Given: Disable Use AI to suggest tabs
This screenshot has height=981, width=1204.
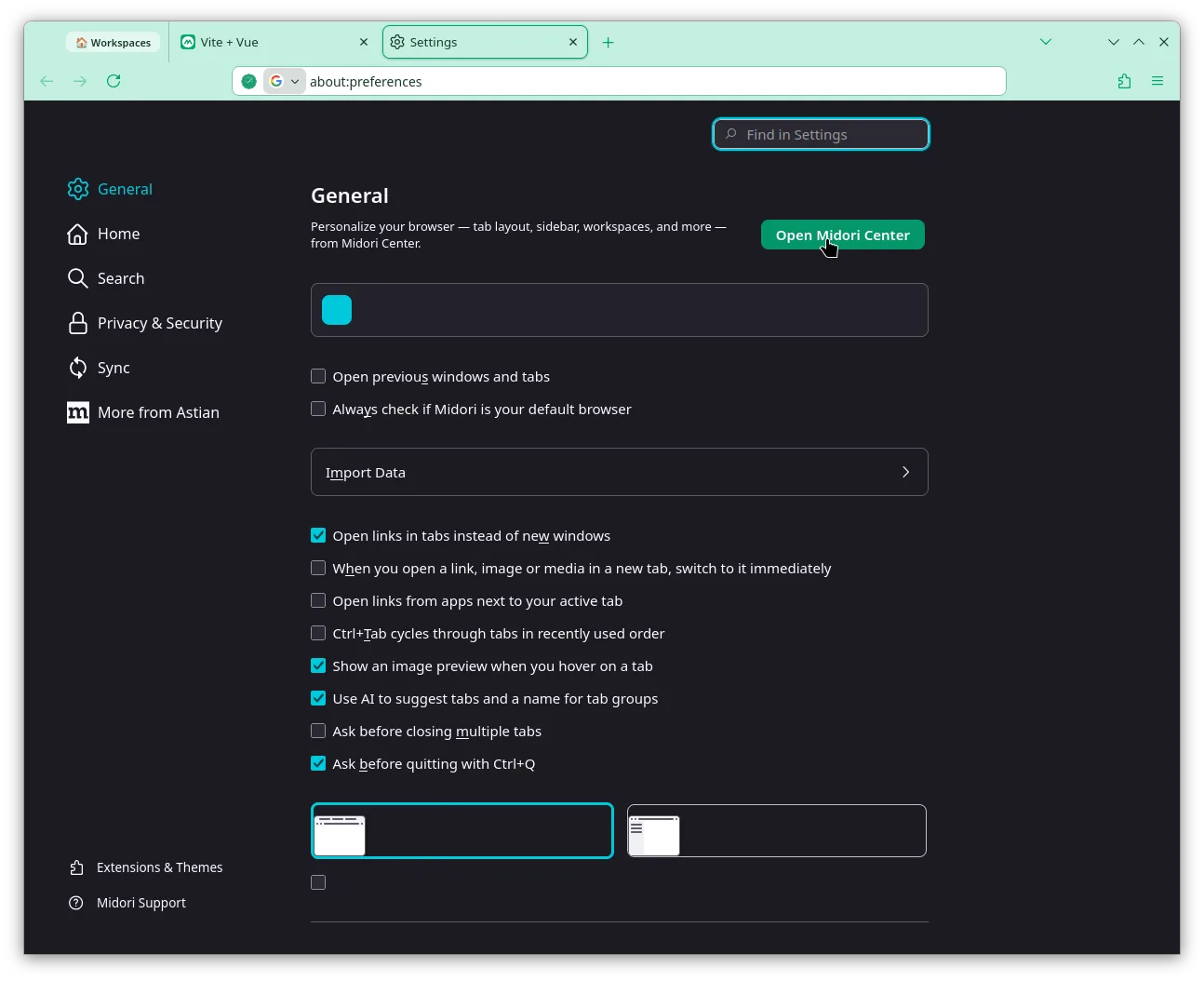Looking at the screenshot, I should coord(318,698).
